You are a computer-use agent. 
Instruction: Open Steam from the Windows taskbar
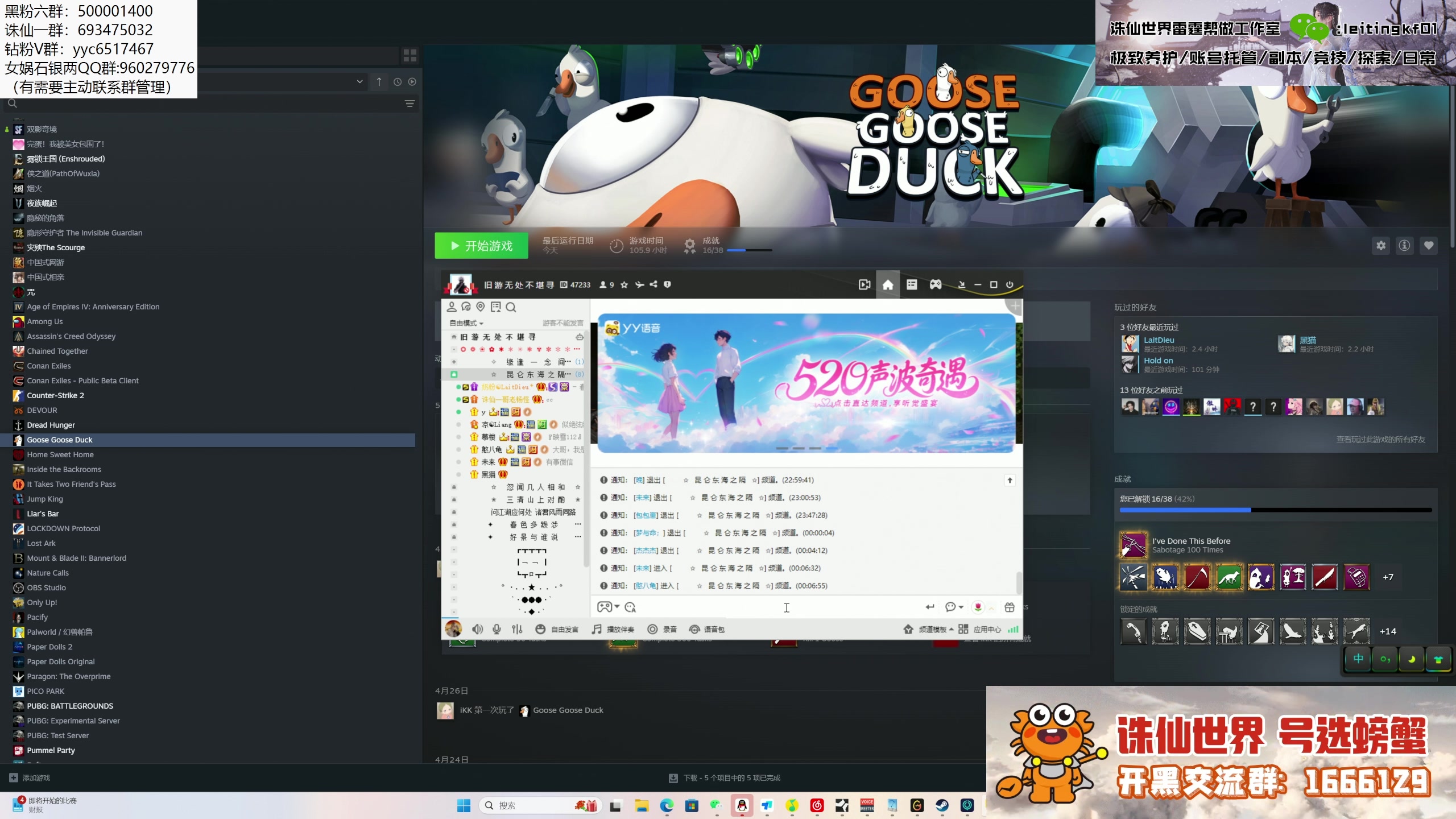point(942,805)
